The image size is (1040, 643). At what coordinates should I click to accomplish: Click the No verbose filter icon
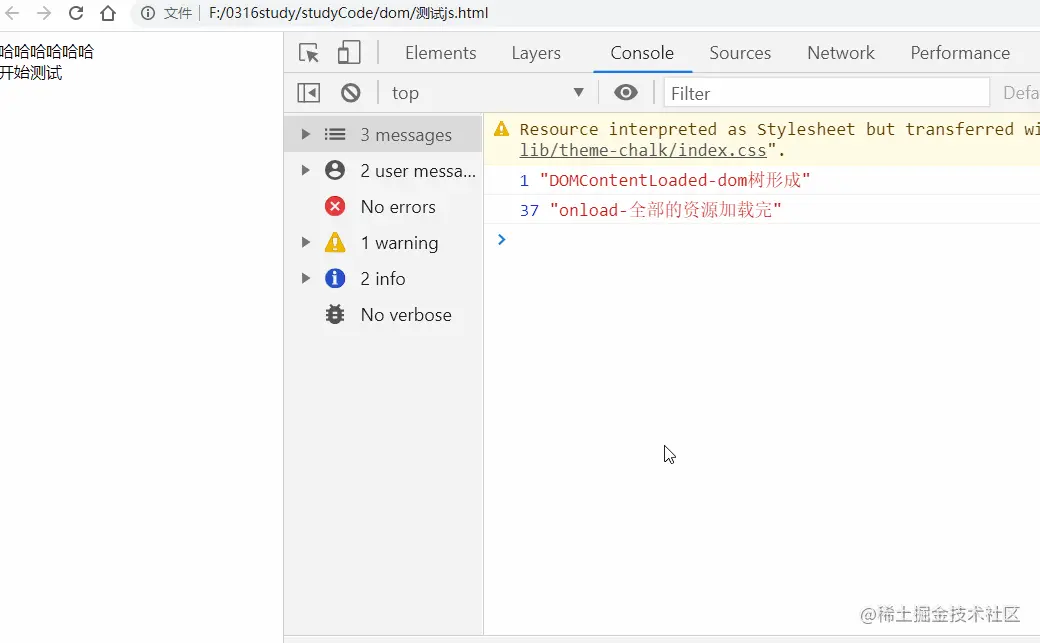(335, 314)
